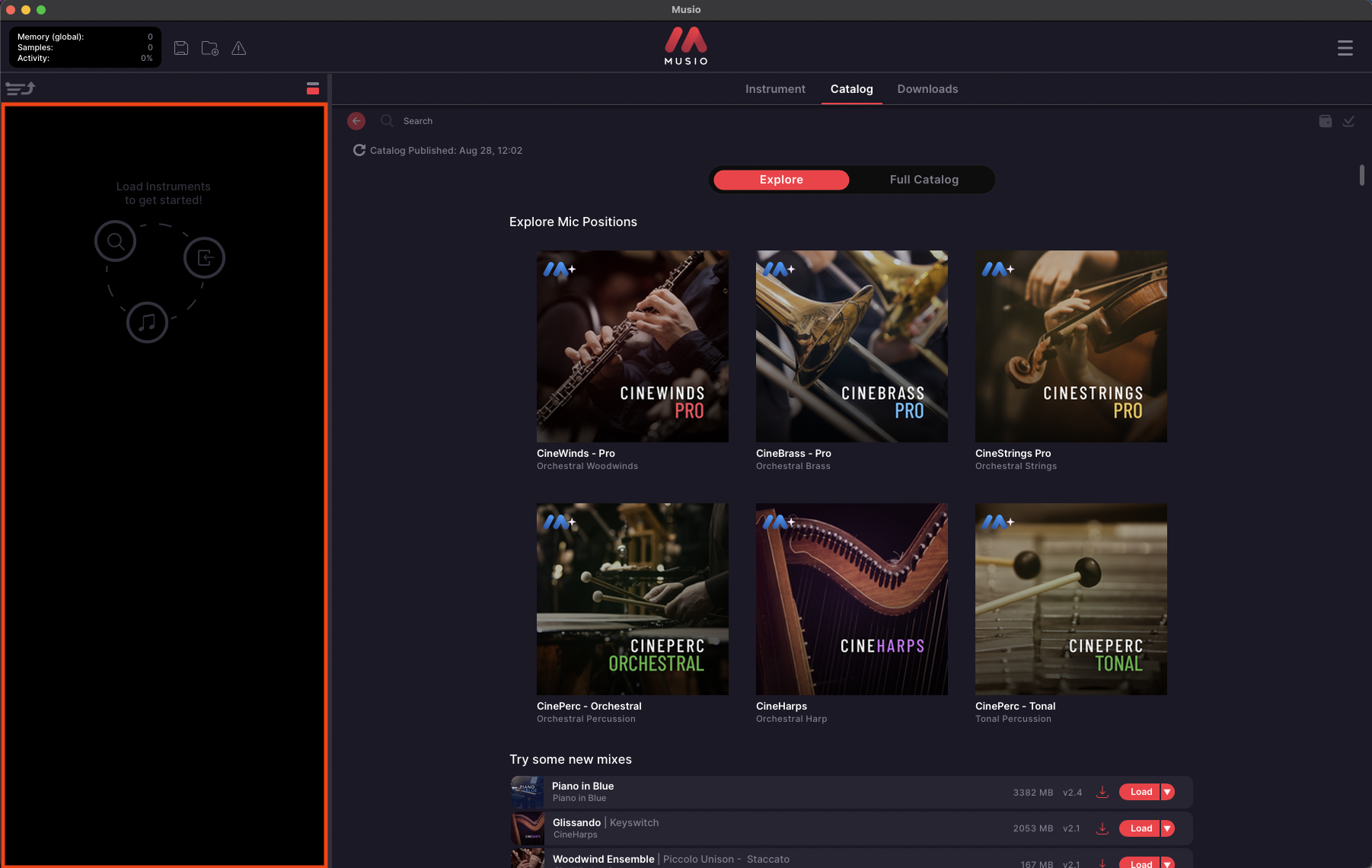The height and width of the screenshot is (868, 1372).
Task: Click the red rack layout icon
Action: tap(313, 88)
